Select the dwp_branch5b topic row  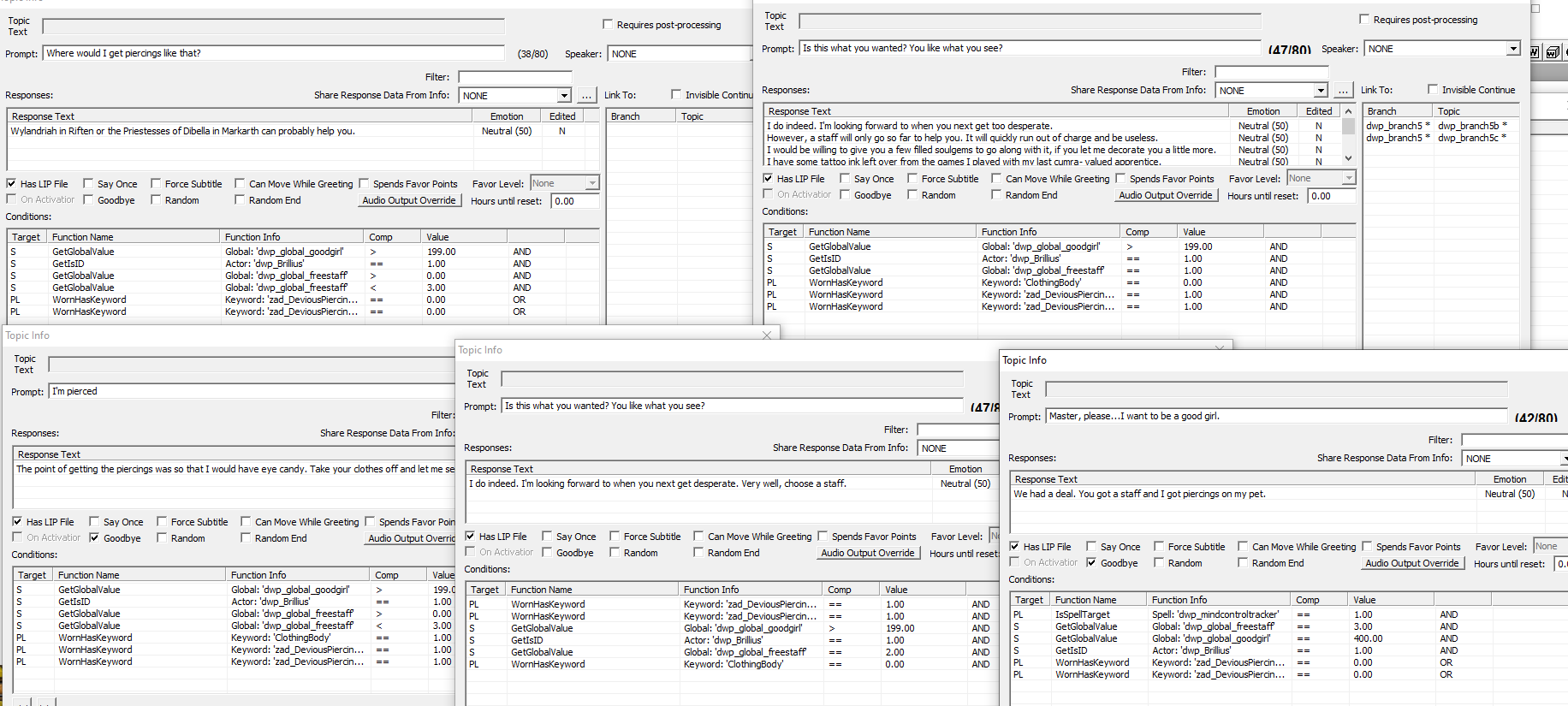(1440, 126)
